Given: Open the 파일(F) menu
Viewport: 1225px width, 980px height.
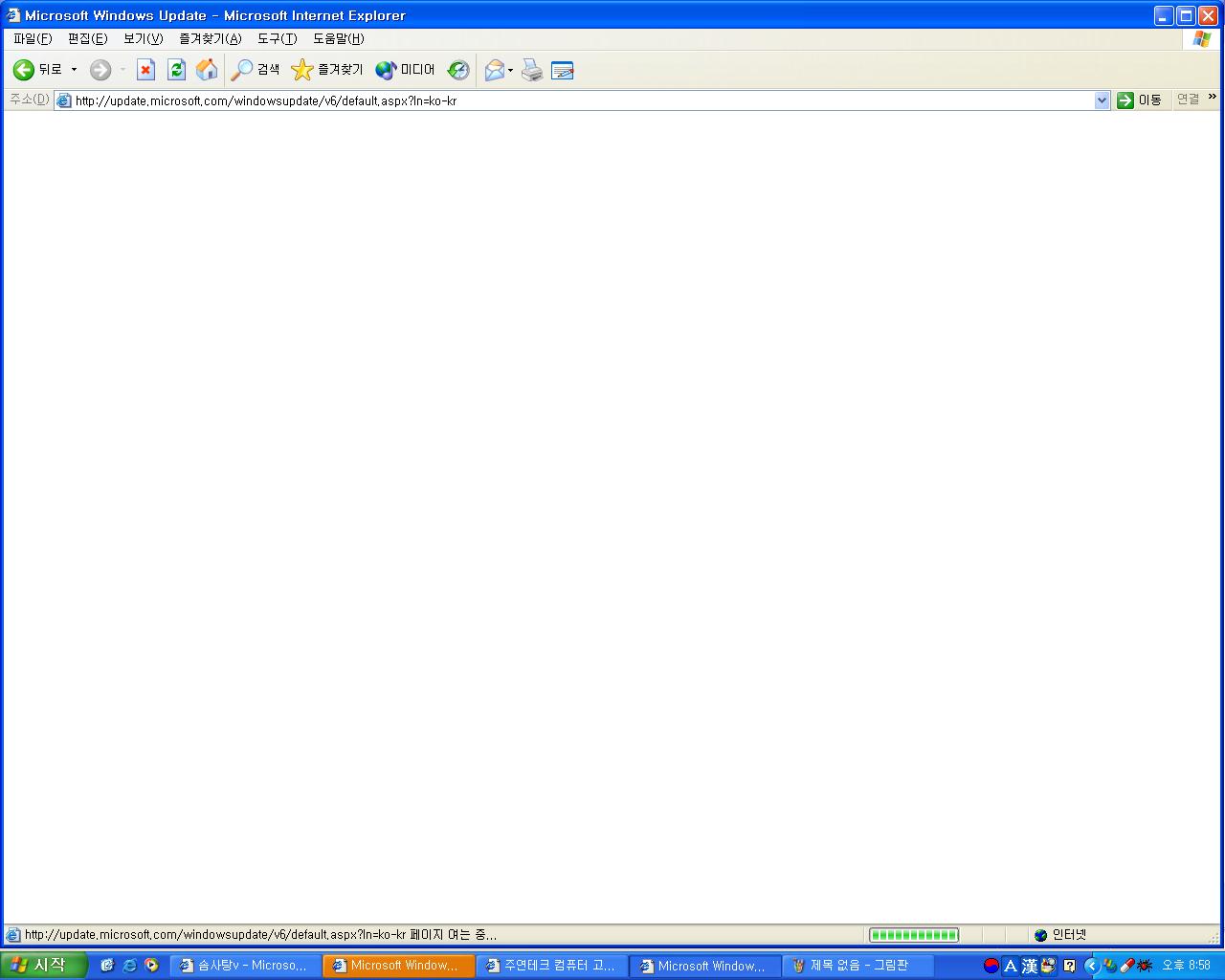Looking at the screenshot, I should point(33,38).
